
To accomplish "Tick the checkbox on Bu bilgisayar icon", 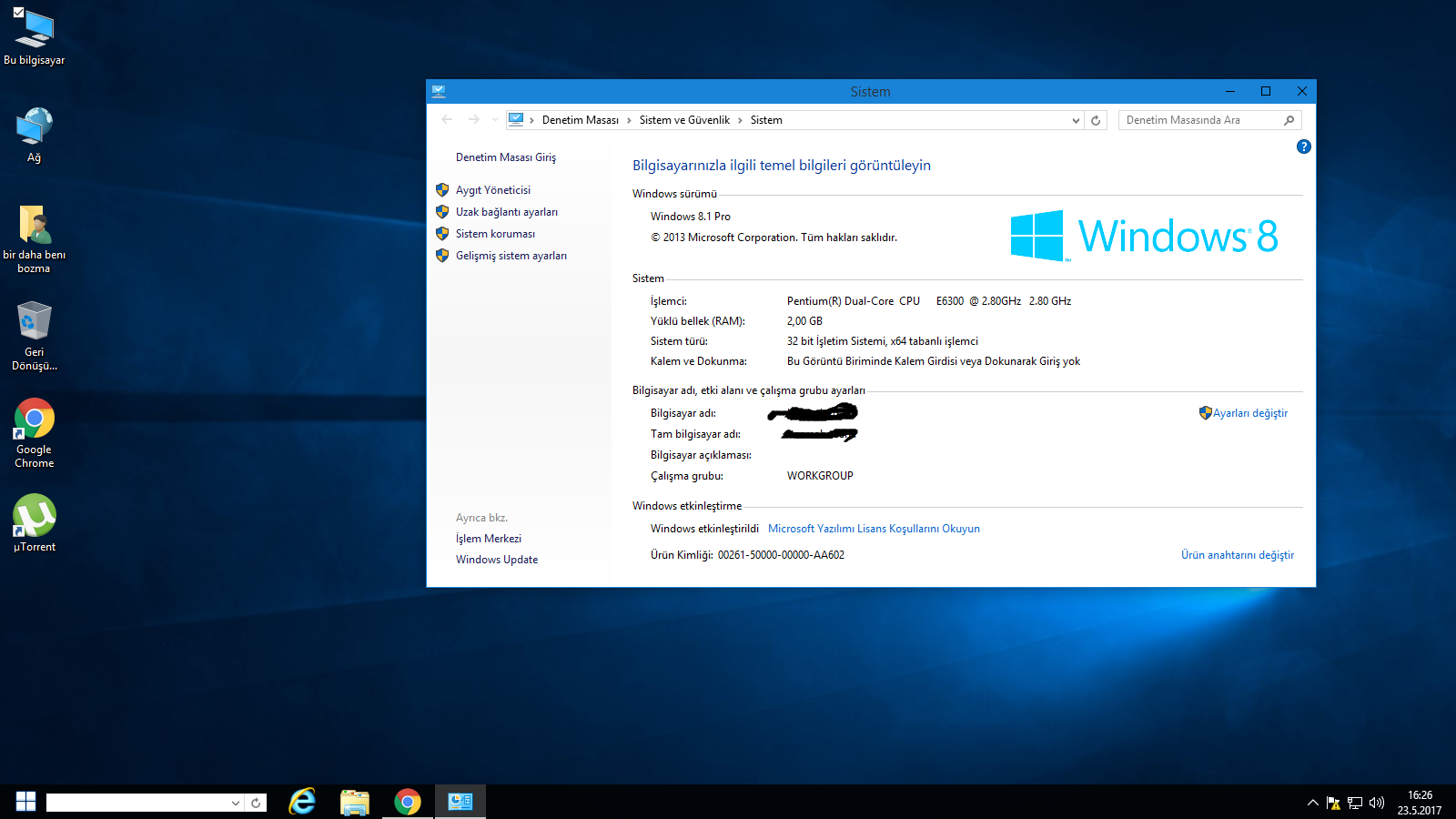I will coord(18,13).
